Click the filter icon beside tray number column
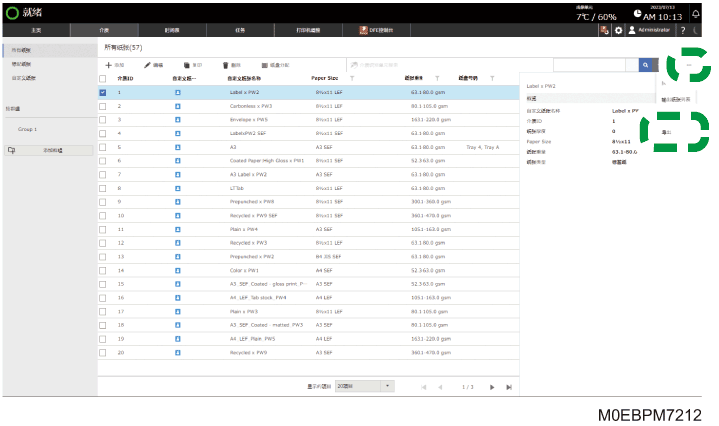Screen dimensions: 719x426 point(492,78)
